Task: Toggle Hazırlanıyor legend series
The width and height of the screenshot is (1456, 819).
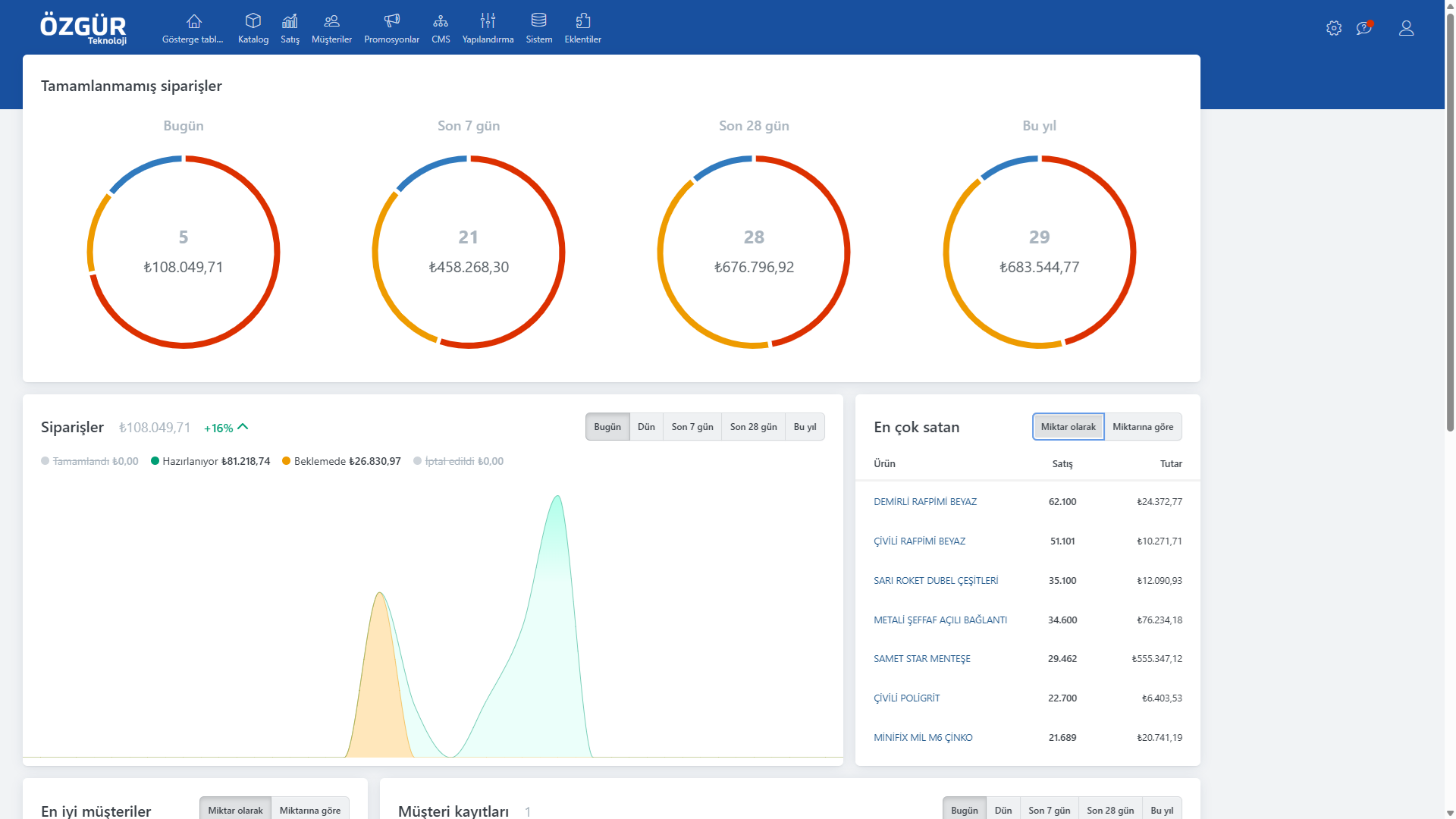Action: [210, 461]
